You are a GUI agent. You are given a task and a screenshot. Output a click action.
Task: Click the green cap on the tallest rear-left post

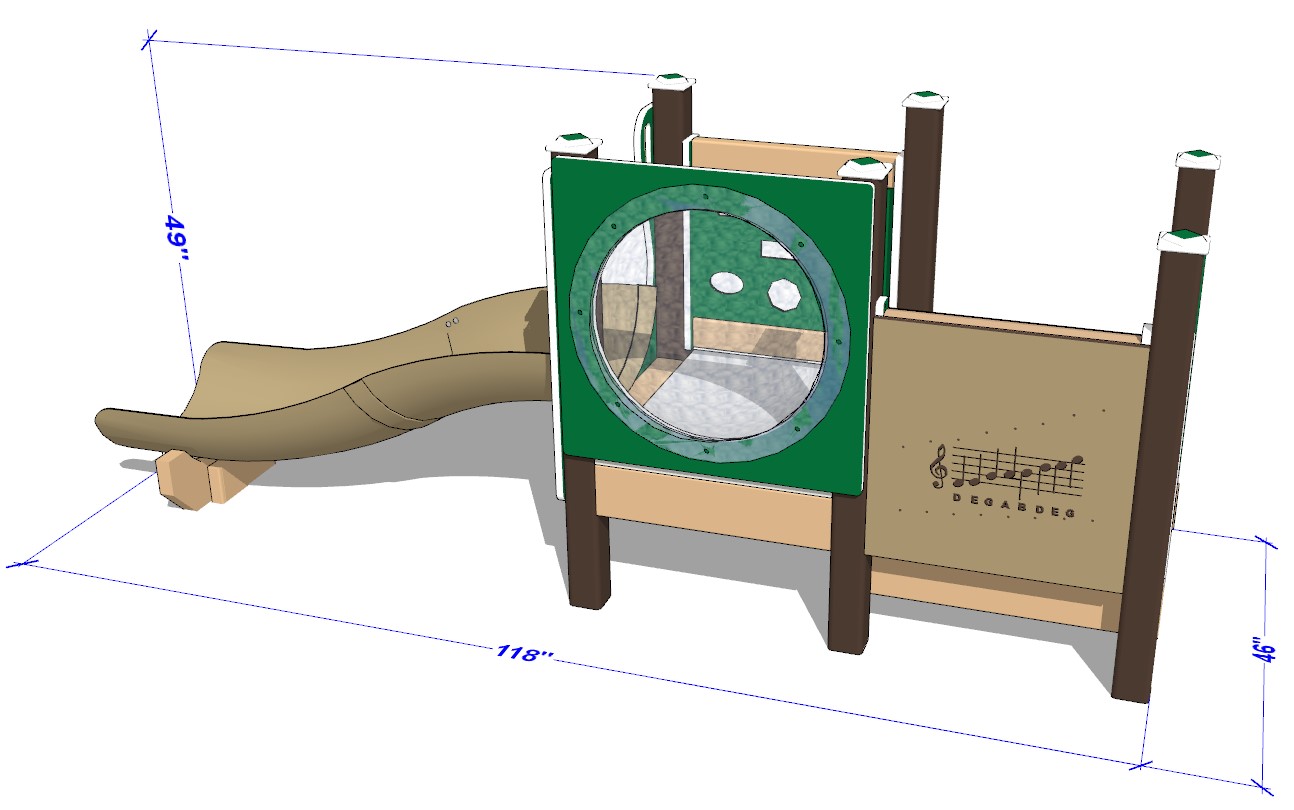pyautogui.click(x=671, y=80)
